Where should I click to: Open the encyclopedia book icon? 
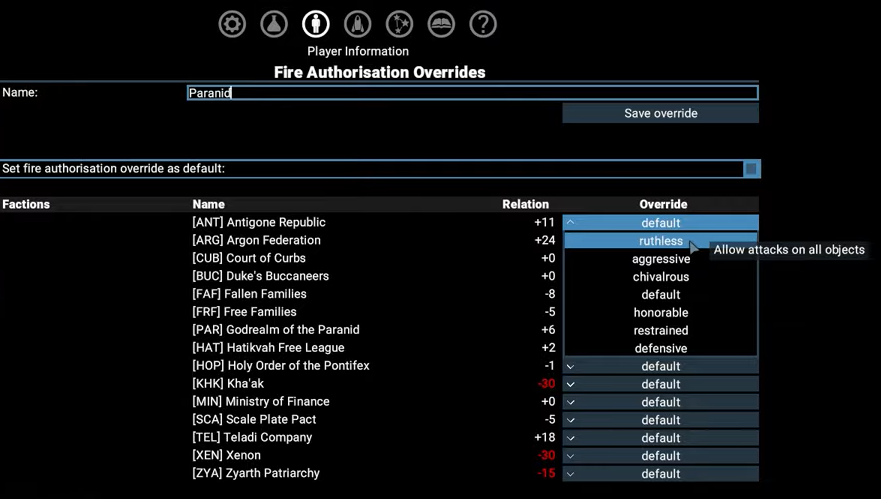(441, 24)
